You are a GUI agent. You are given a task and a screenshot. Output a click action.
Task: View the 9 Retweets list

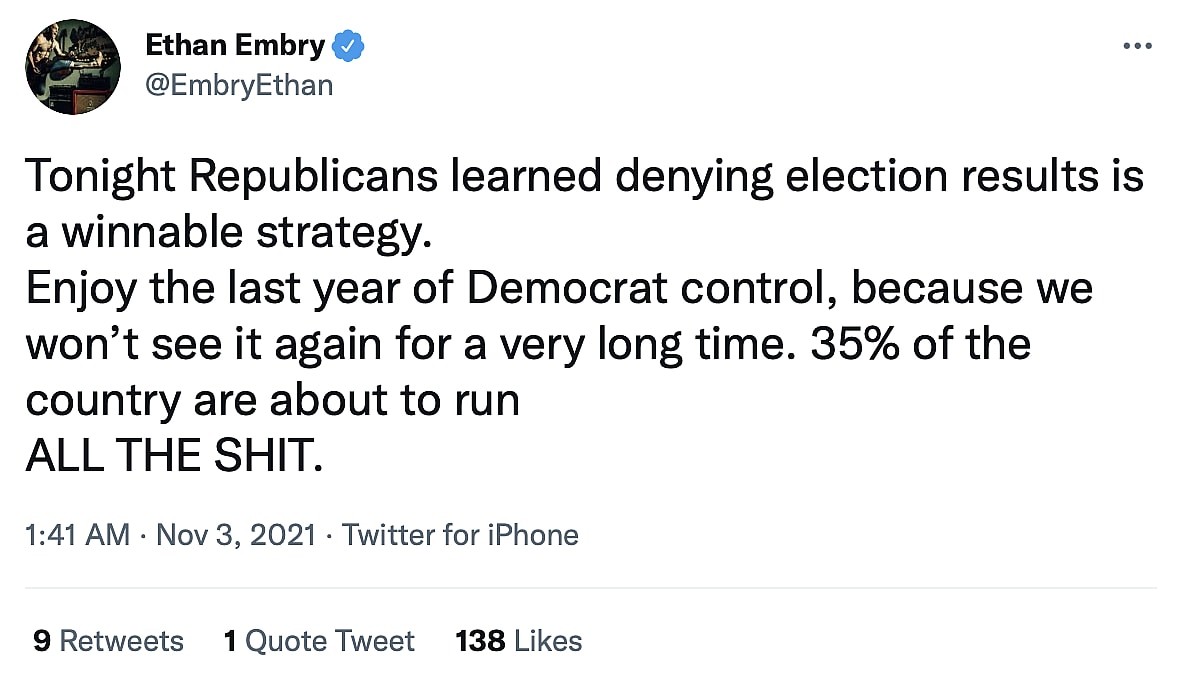coord(108,640)
